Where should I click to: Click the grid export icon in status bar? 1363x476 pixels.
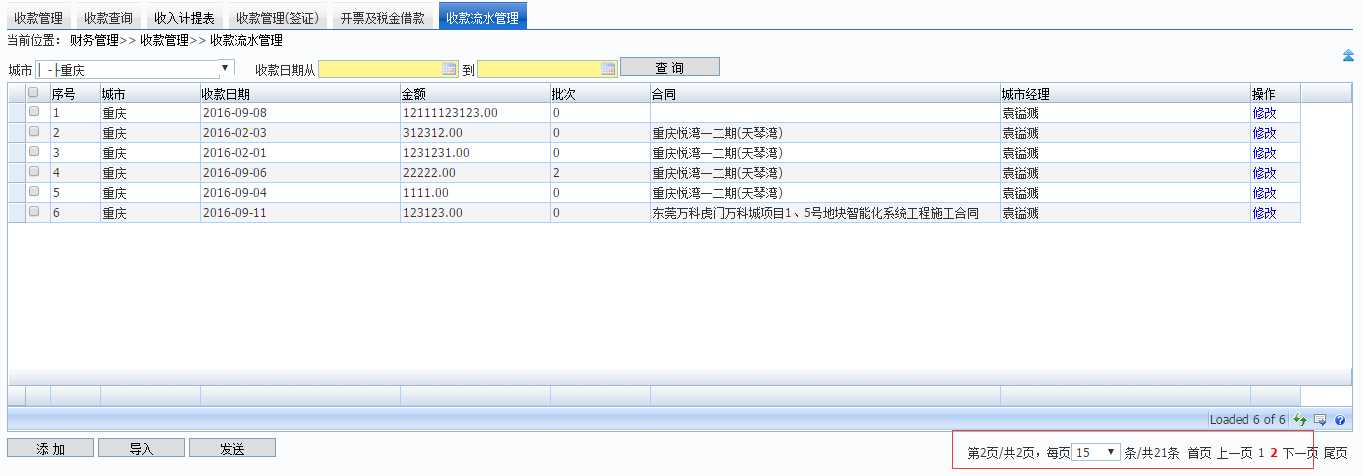(x=1320, y=420)
